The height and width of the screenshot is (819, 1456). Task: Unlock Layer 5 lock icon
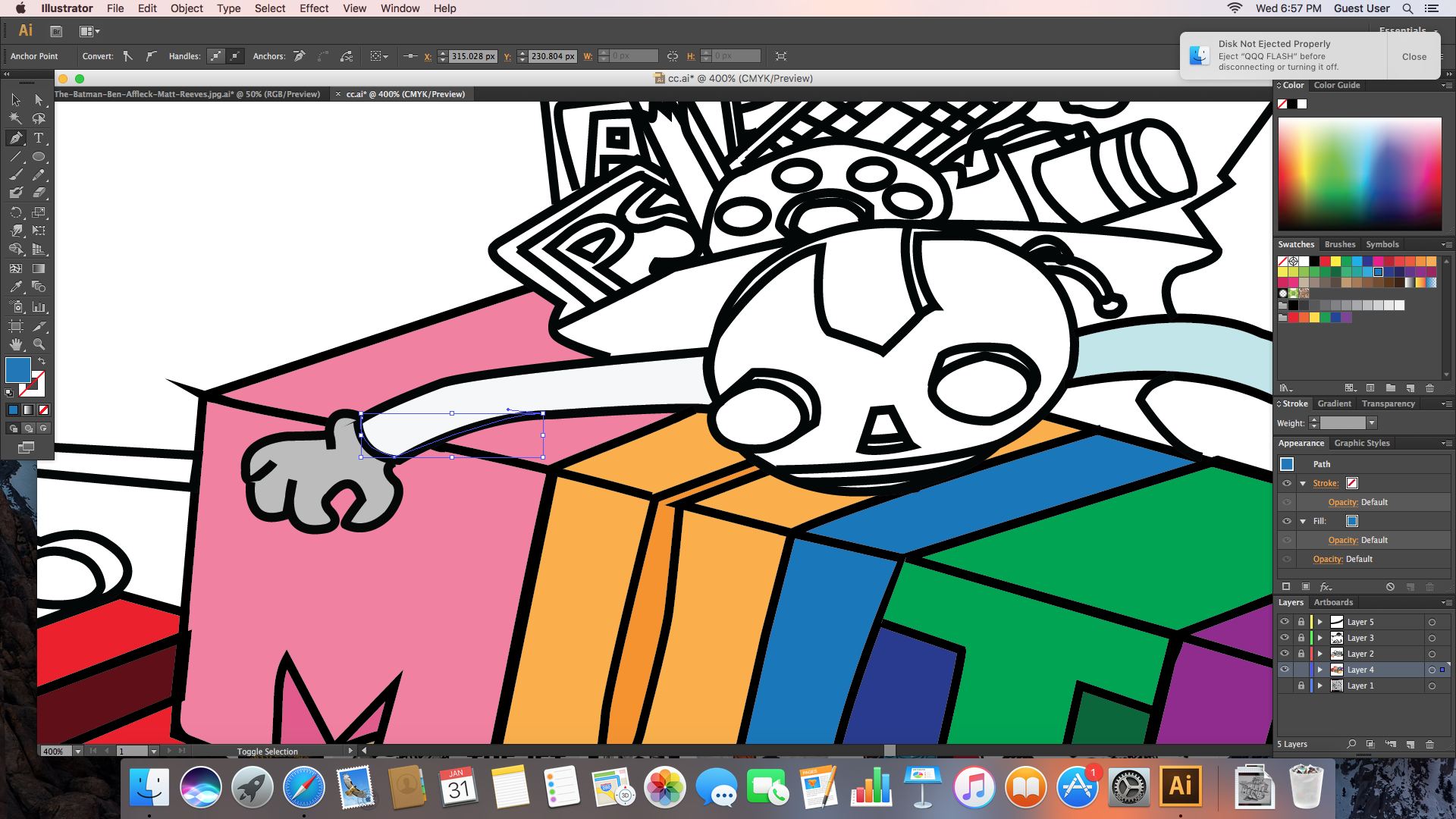click(1301, 622)
